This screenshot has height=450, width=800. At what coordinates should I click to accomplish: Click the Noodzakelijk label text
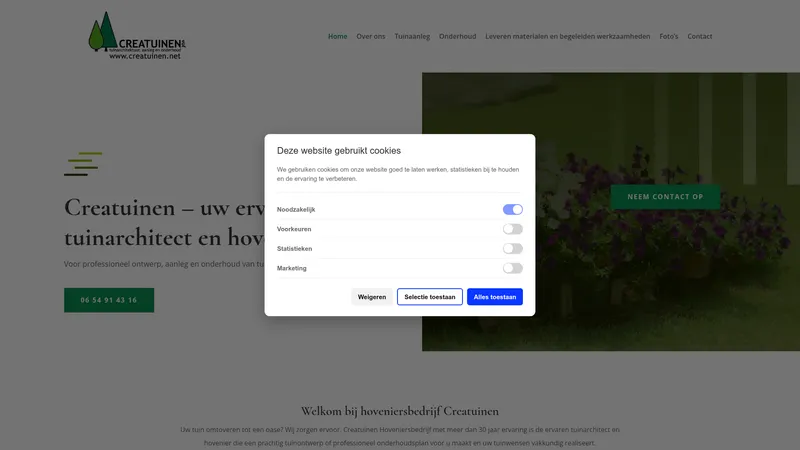[296, 210]
